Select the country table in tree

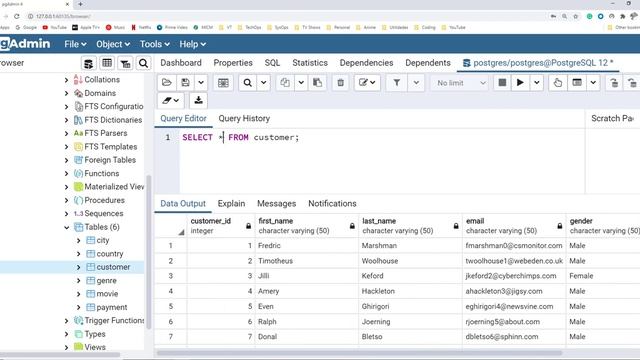point(110,254)
